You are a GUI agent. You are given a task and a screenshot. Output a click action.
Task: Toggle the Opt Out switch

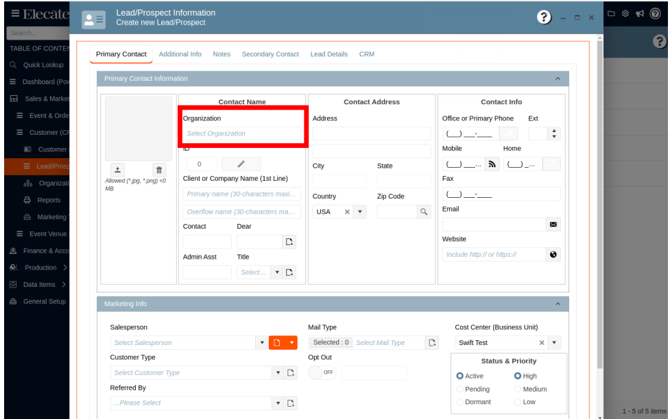[322, 372]
